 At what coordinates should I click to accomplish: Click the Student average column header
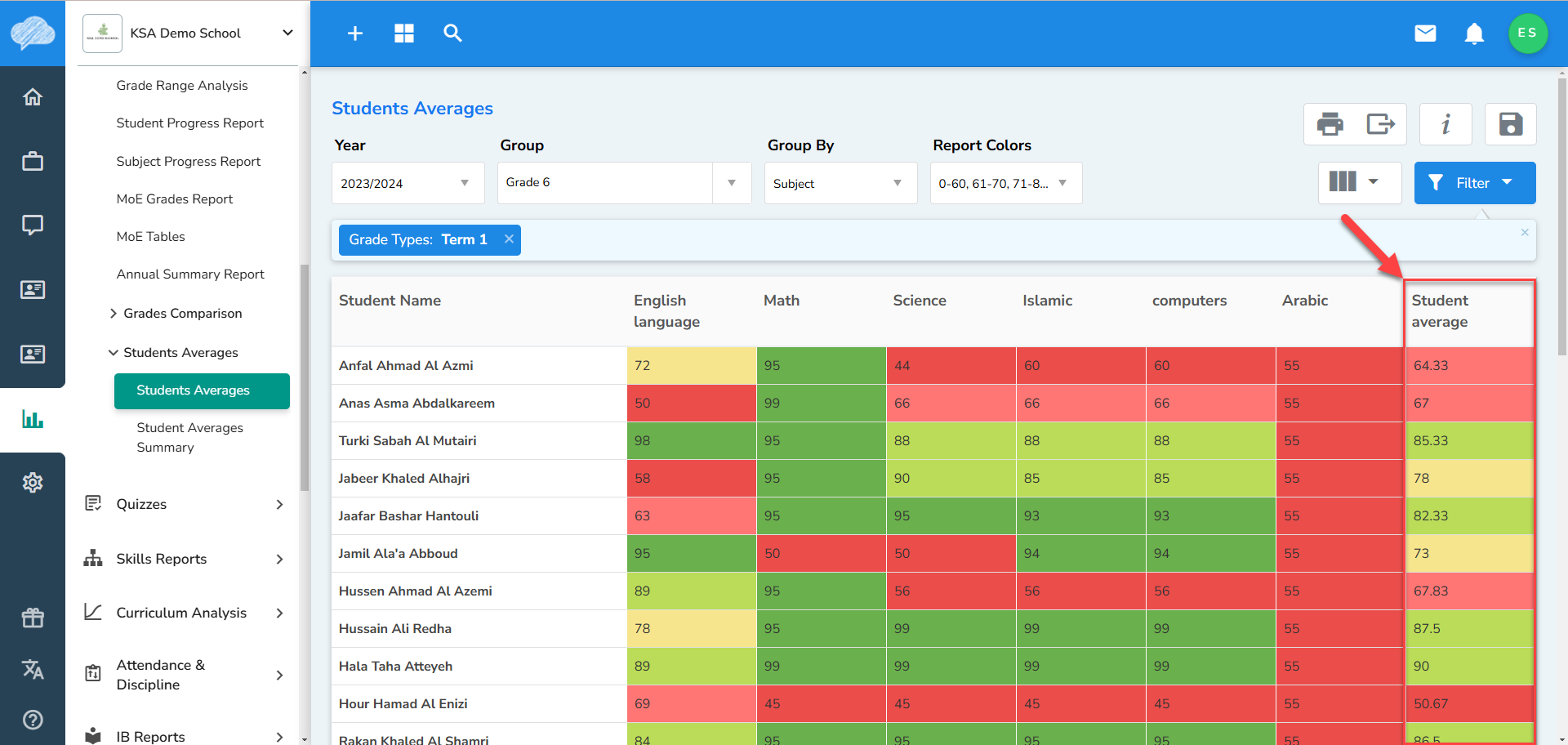(1440, 311)
